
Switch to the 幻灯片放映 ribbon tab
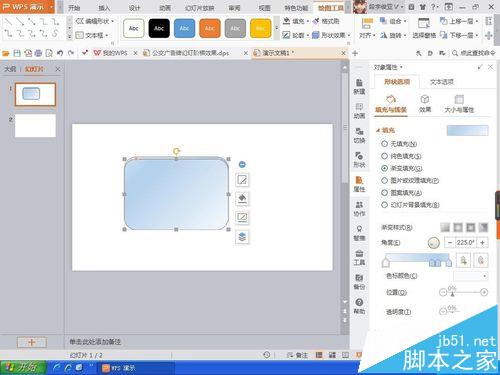(199, 8)
